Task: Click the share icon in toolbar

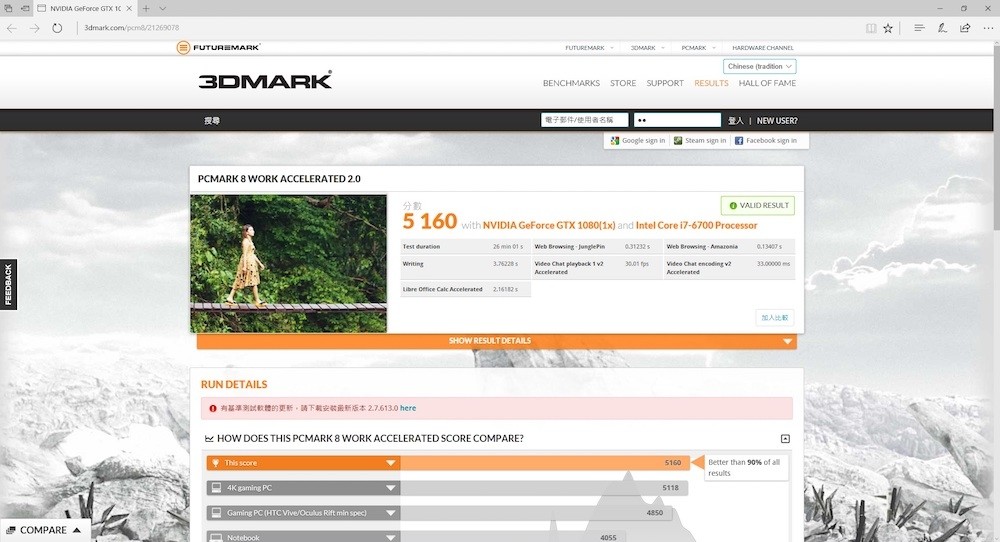Action: [x=965, y=28]
